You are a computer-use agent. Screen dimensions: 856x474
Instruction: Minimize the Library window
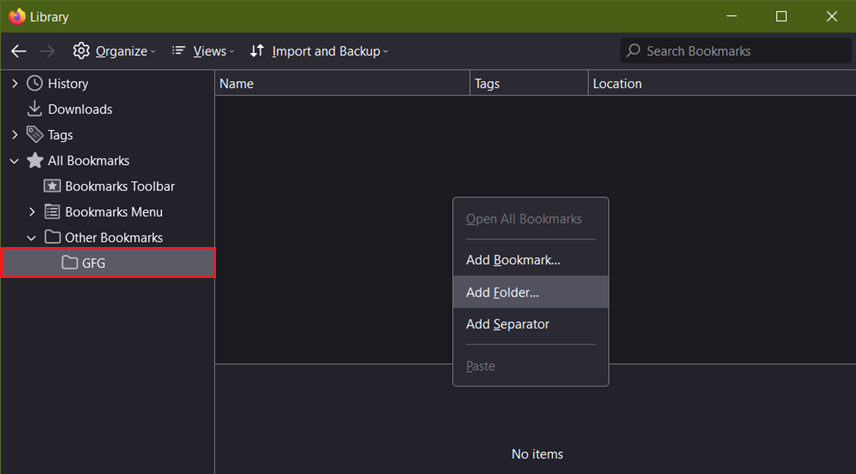pos(732,16)
